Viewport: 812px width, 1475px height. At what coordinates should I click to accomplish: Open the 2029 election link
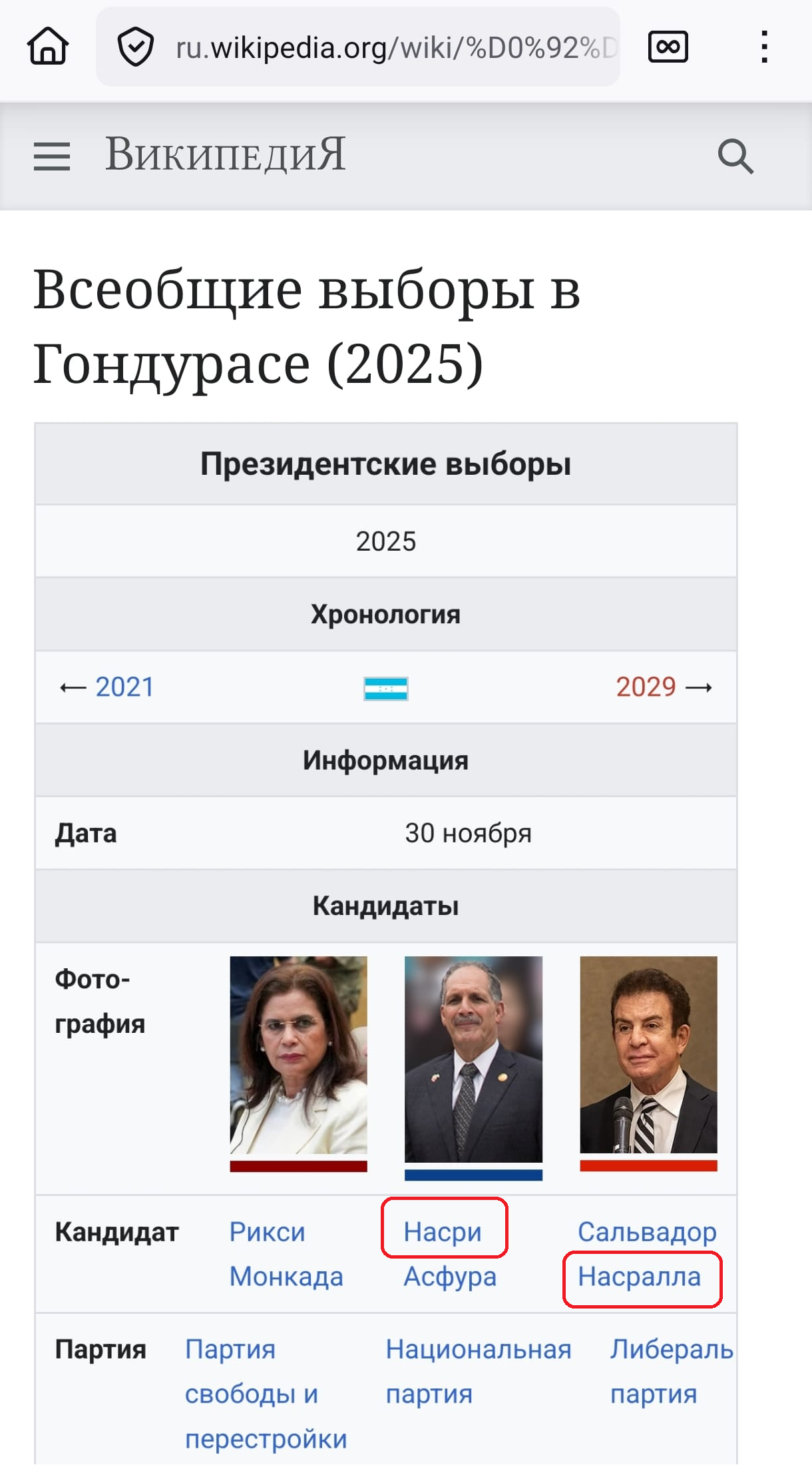pos(646,687)
